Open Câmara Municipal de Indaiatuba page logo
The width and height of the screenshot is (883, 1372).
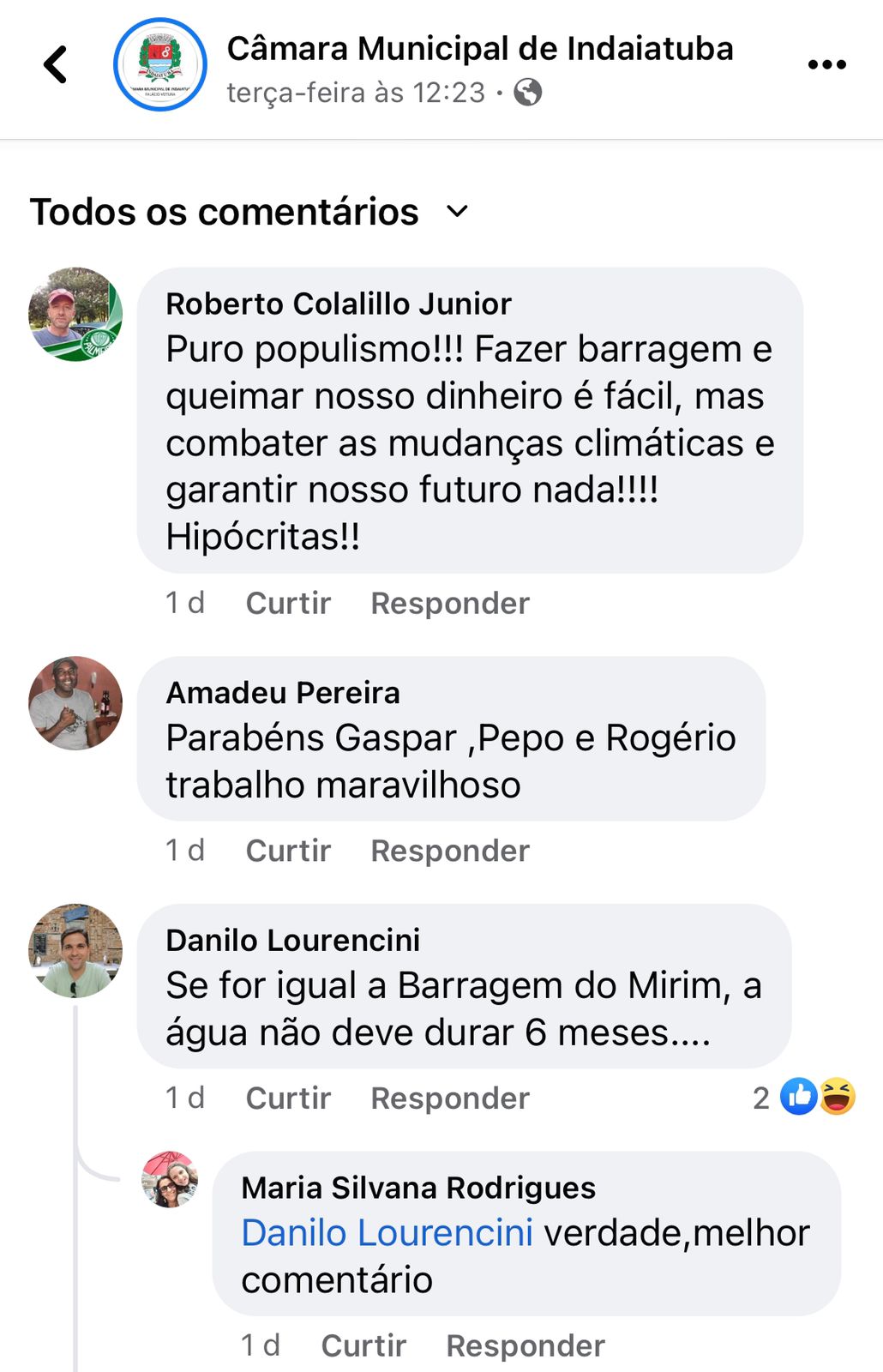click(x=160, y=64)
